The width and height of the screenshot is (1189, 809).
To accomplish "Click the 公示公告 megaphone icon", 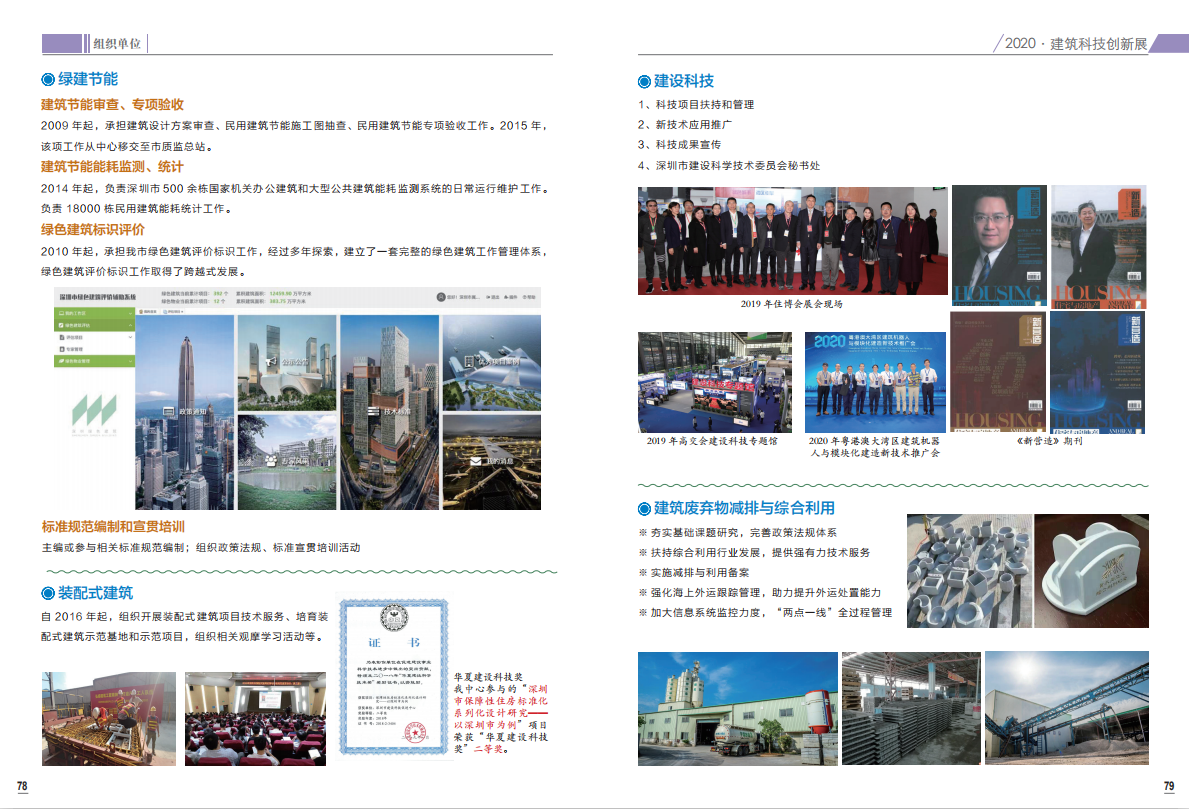I will click(x=270, y=362).
